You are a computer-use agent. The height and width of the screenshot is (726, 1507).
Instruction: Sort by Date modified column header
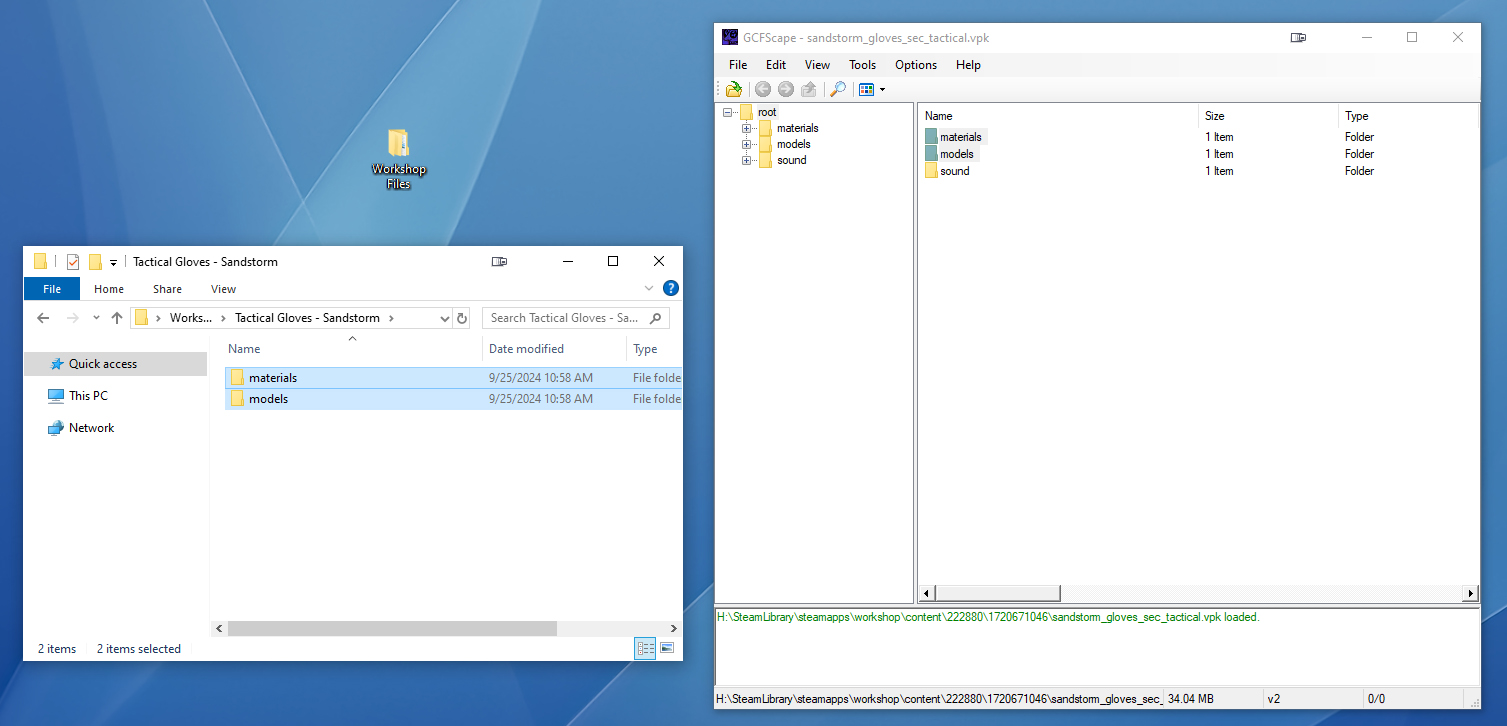[526, 349]
